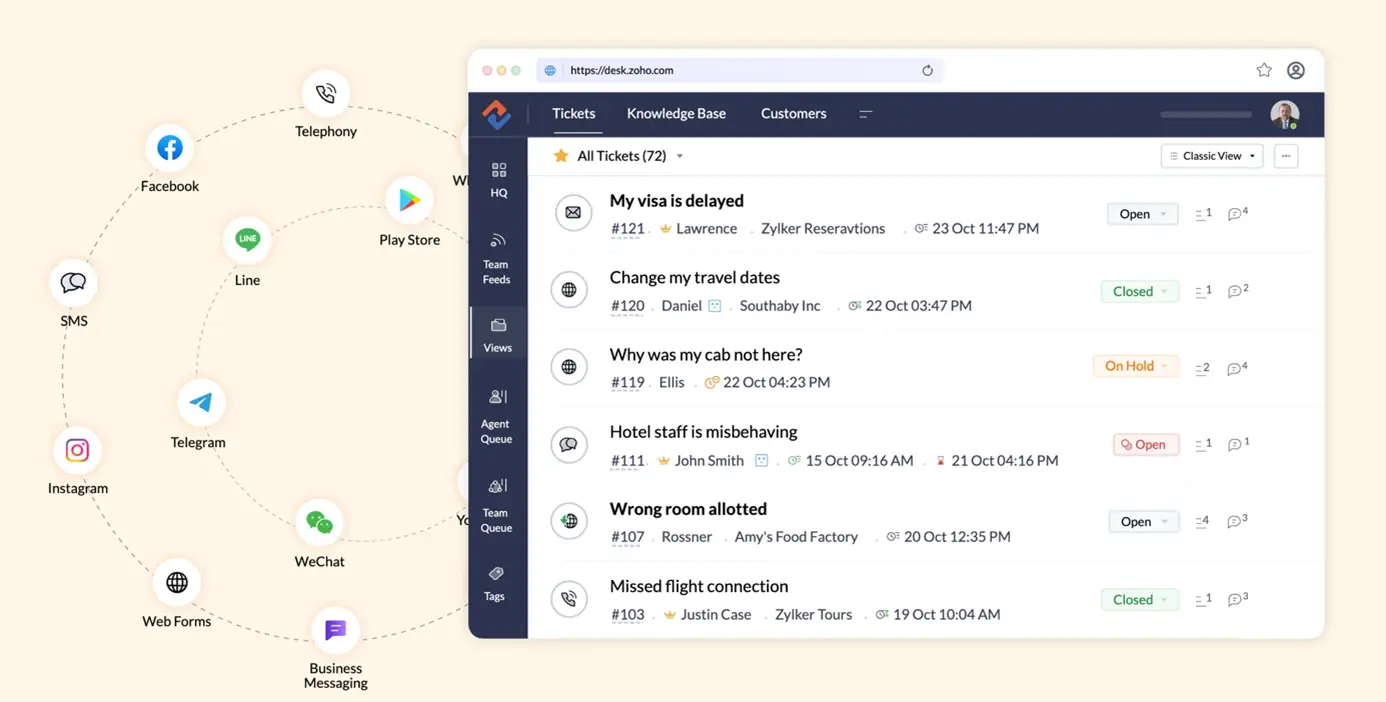
Task: Reload the page with the refresh icon
Action: pos(927,70)
